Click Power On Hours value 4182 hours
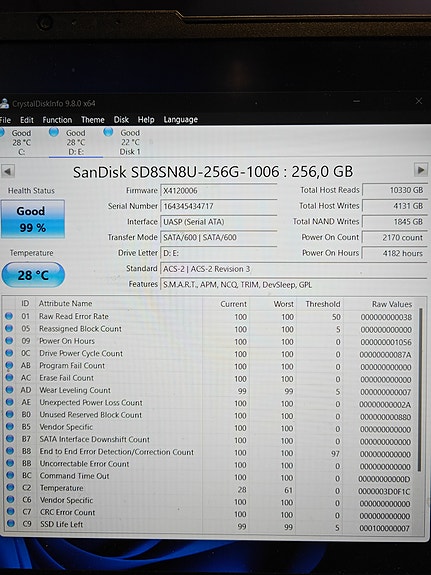This screenshot has height=575, width=431. [x=394, y=253]
